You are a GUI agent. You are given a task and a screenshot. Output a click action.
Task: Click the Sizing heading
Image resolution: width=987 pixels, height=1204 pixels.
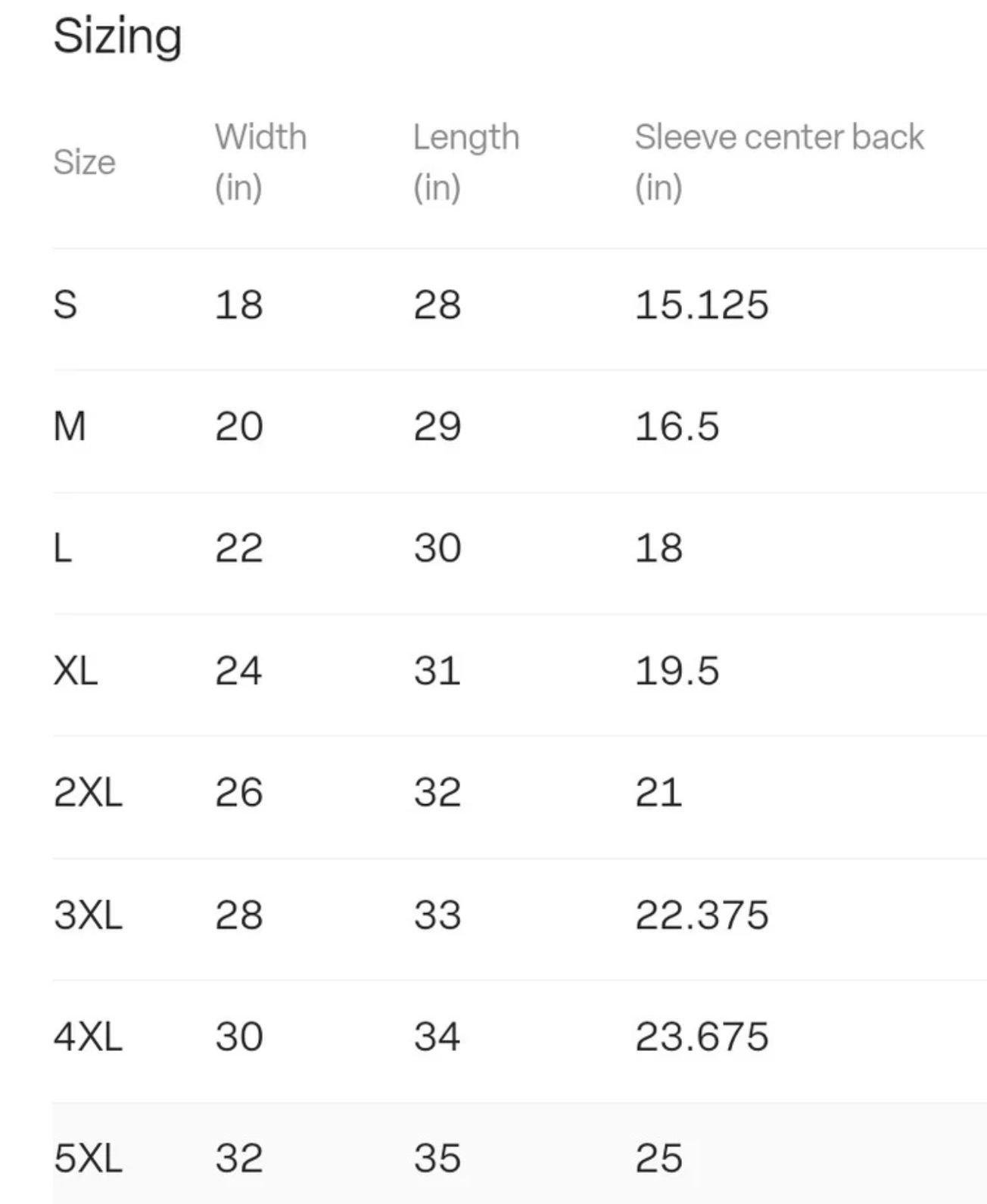tap(117, 37)
